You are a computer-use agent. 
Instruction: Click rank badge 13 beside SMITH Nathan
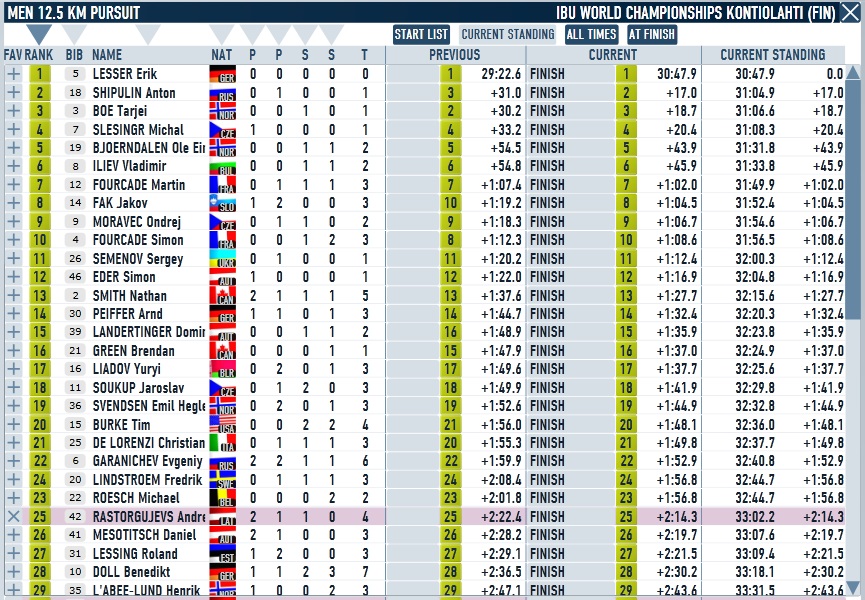tap(40, 296)
